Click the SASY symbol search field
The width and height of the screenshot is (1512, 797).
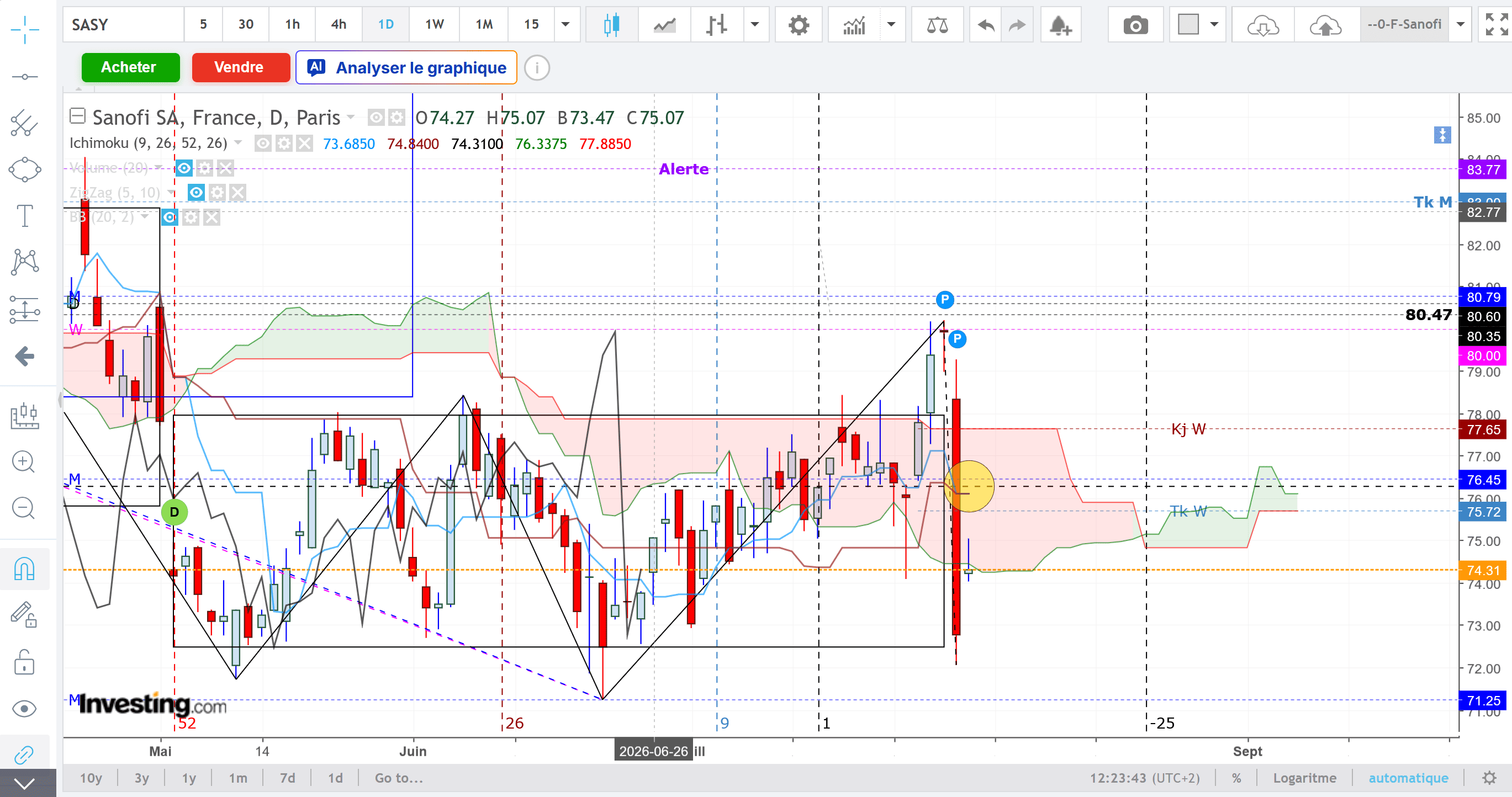(x=123, y=25)
